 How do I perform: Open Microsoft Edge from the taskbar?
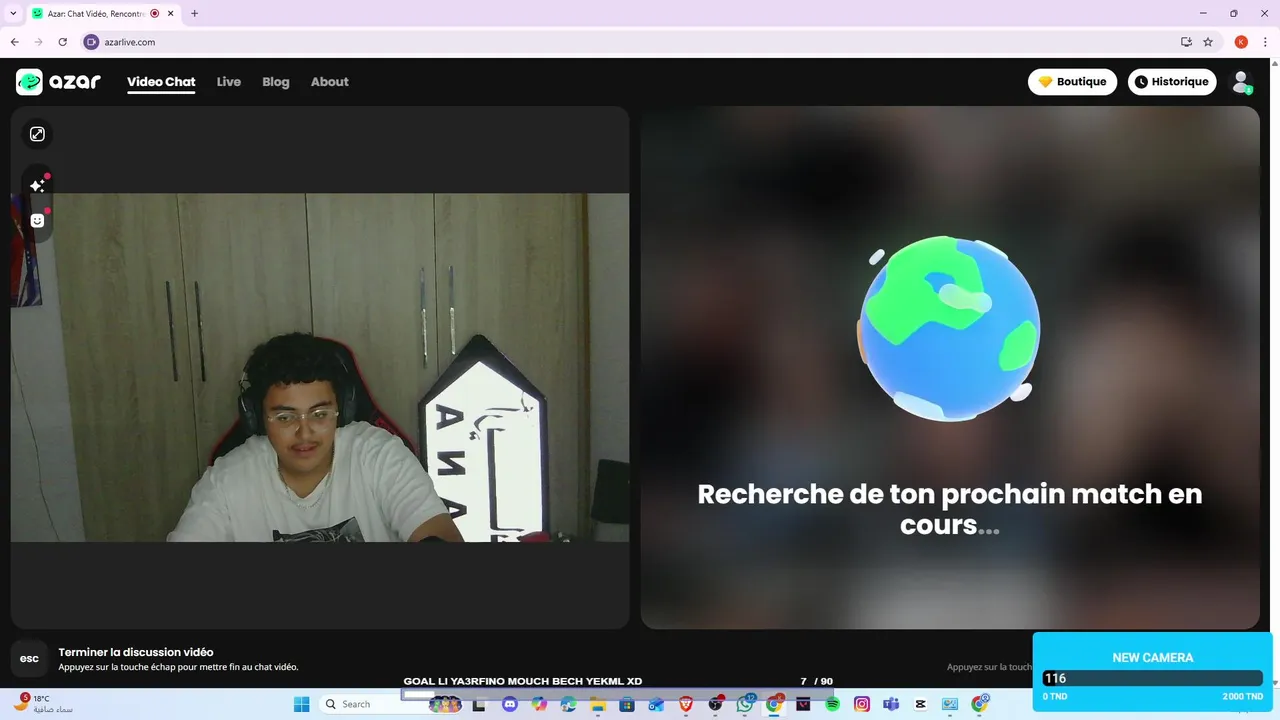(568, 704)
